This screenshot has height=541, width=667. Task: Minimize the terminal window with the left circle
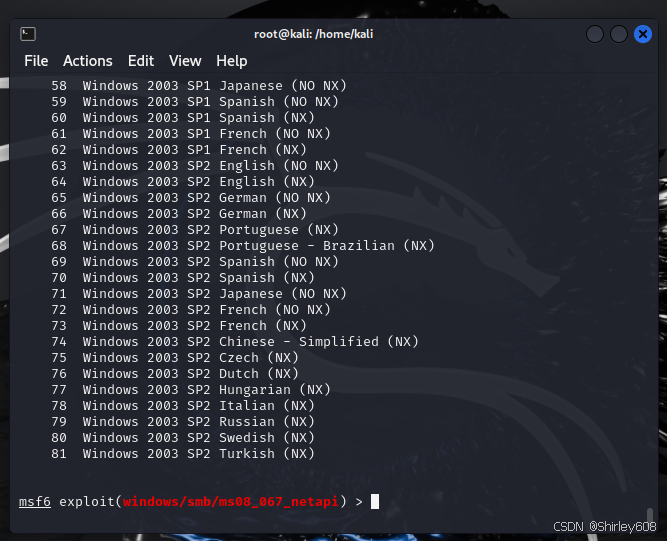(x=595, y=34)
